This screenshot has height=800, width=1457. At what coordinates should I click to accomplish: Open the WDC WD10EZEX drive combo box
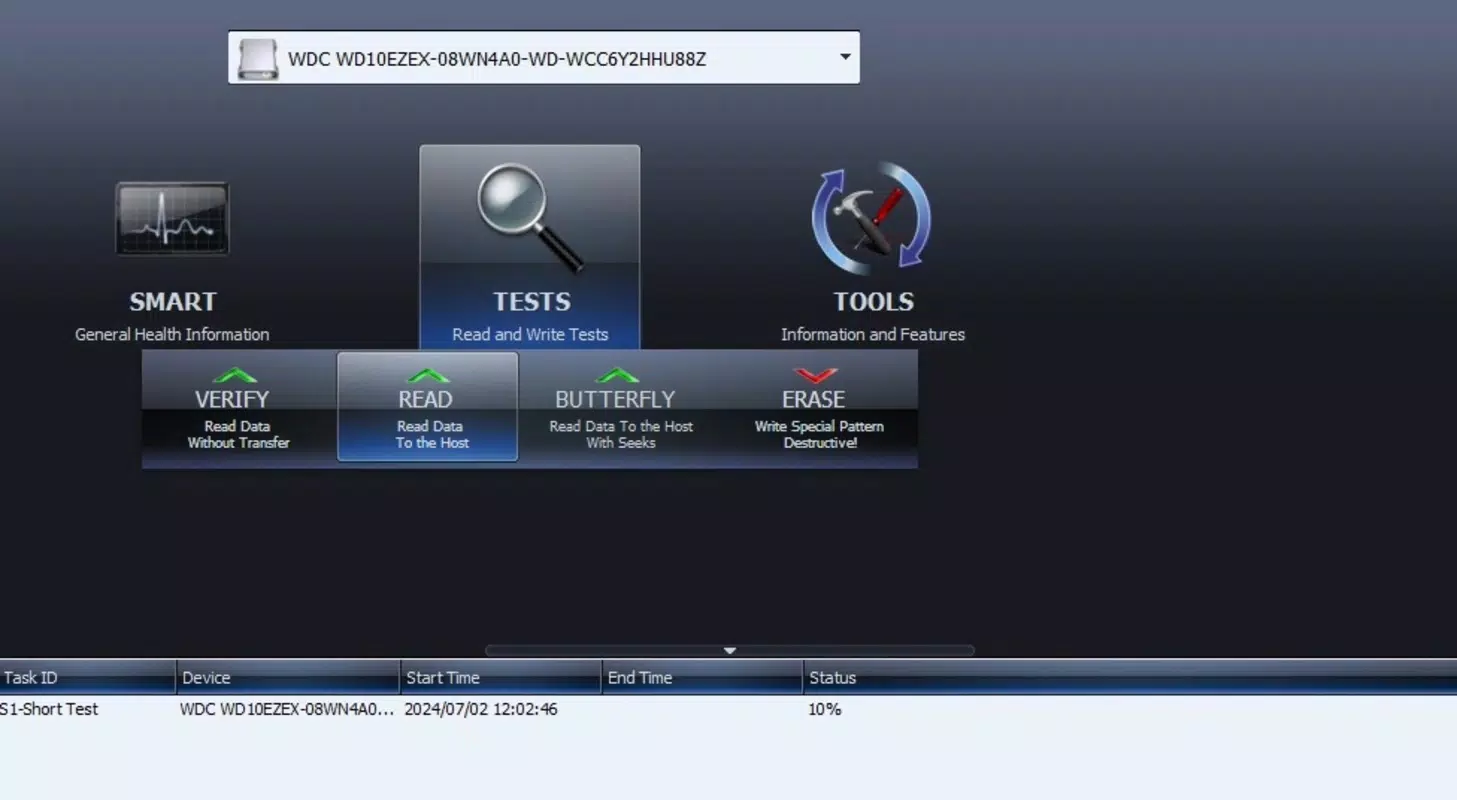(x=544, y=58)
